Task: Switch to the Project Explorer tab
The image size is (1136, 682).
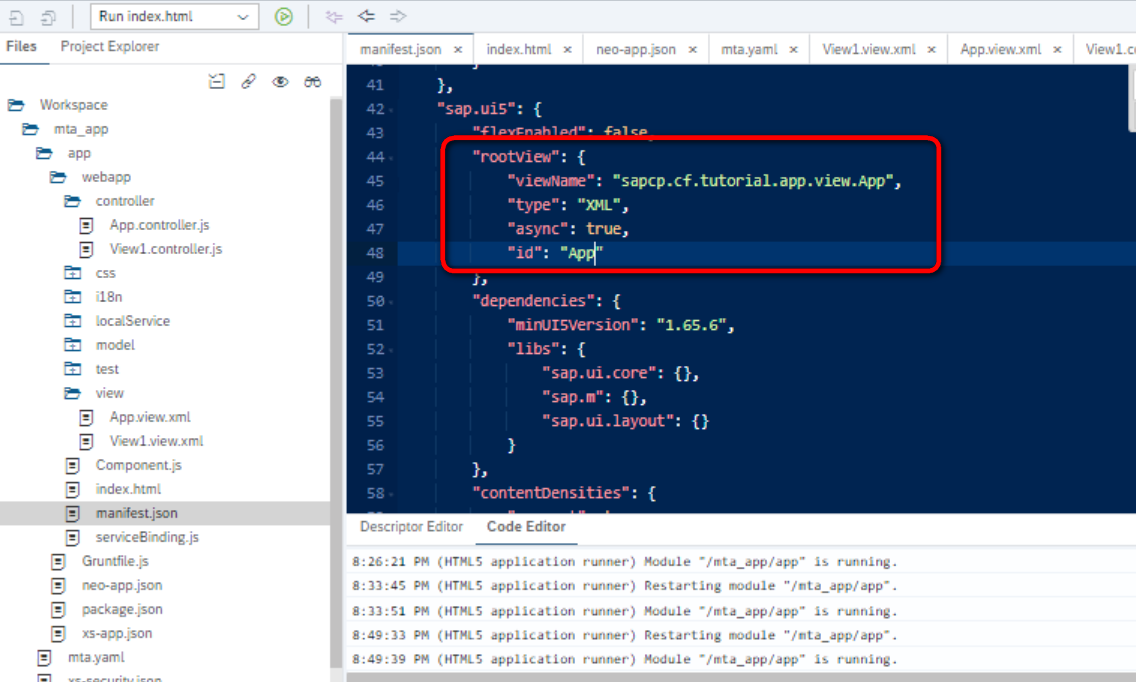Action: (x=110, y=46)
